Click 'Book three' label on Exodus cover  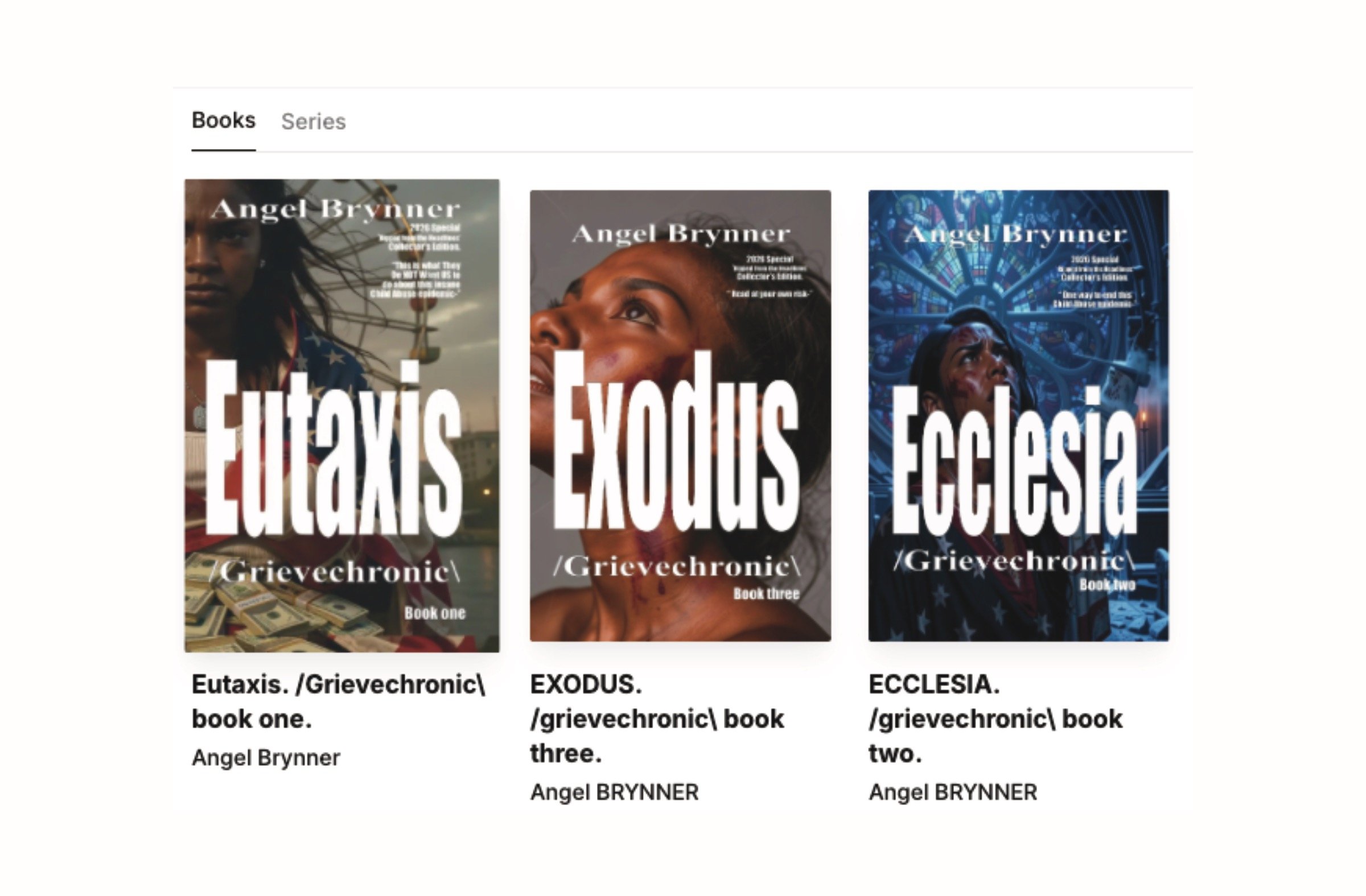[766, 594]
